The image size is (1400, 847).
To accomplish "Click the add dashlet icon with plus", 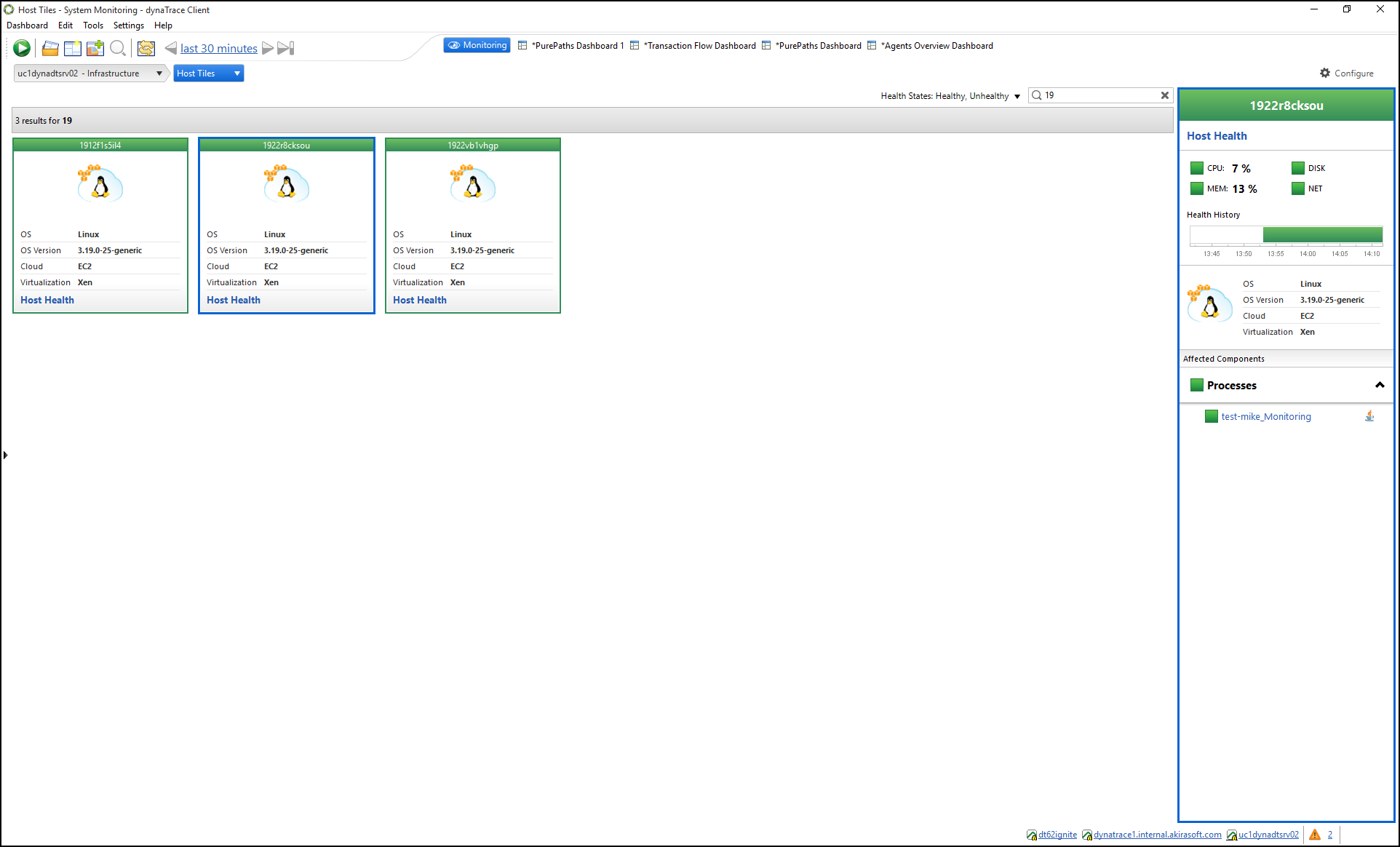I will click(95, 48).
